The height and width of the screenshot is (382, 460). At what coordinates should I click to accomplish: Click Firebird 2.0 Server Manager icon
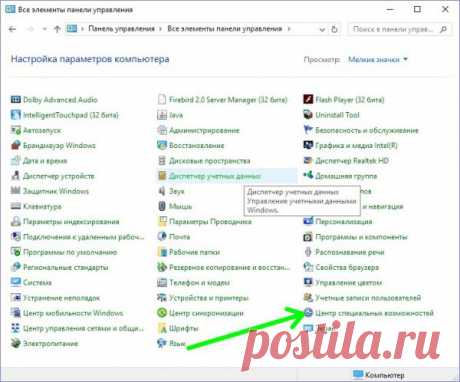[162, 99]
